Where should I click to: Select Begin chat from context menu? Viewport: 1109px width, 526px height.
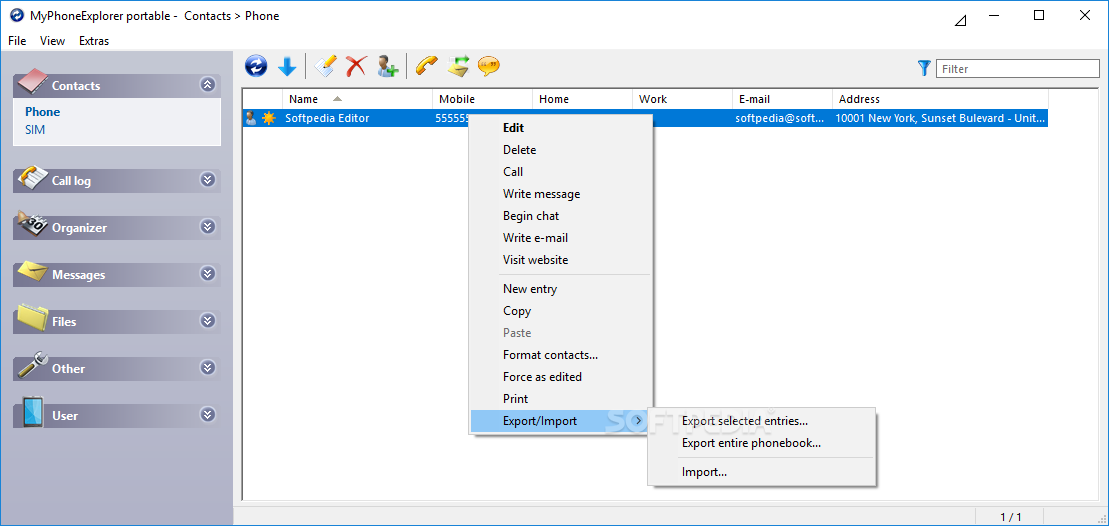(x=559, y=216)
